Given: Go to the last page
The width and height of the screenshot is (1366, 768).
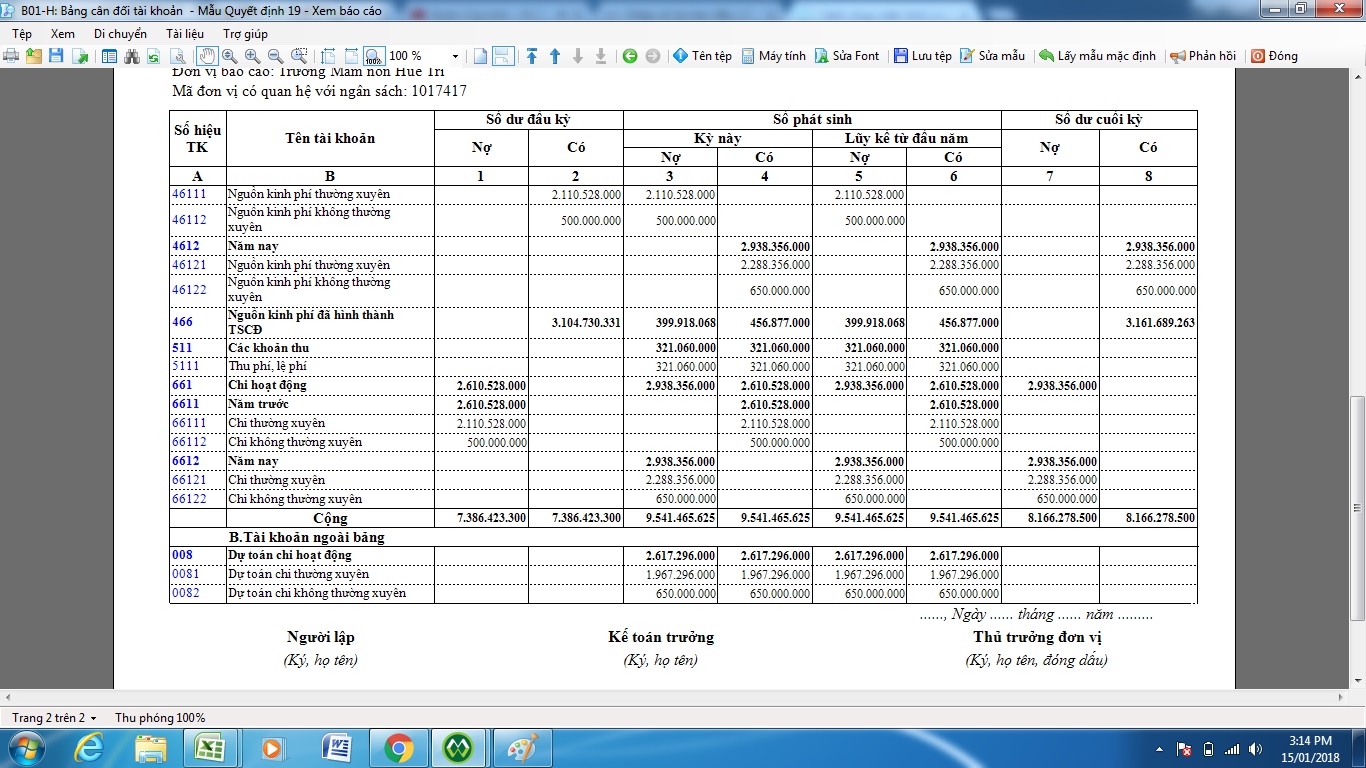Looking at the screenshot, I should 601,56.
